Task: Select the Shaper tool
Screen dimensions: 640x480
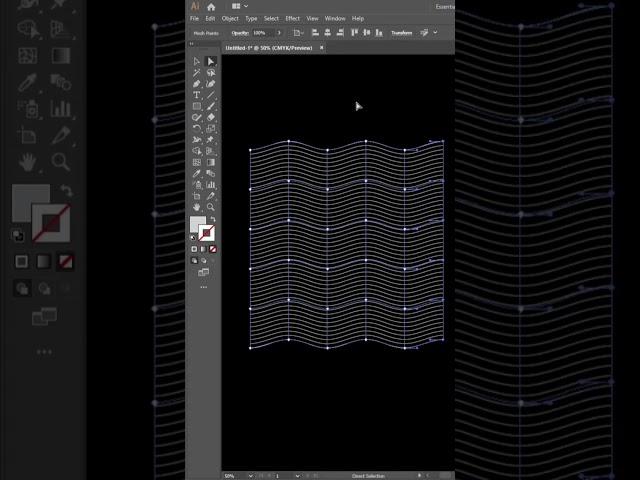Action: 197,117
